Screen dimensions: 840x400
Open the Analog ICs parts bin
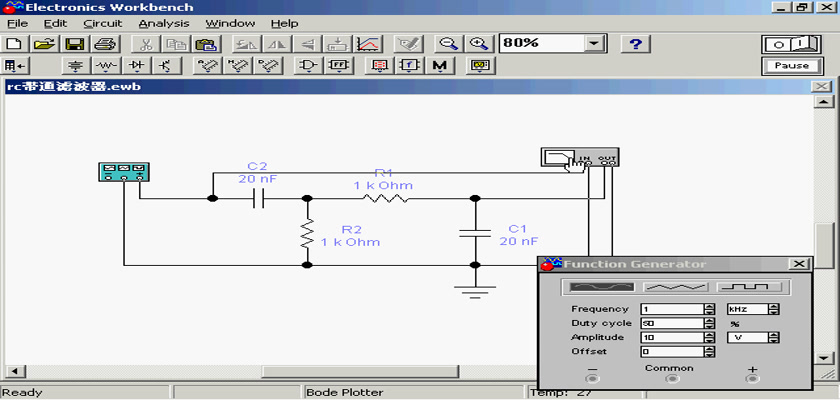[x=207, y=66]
